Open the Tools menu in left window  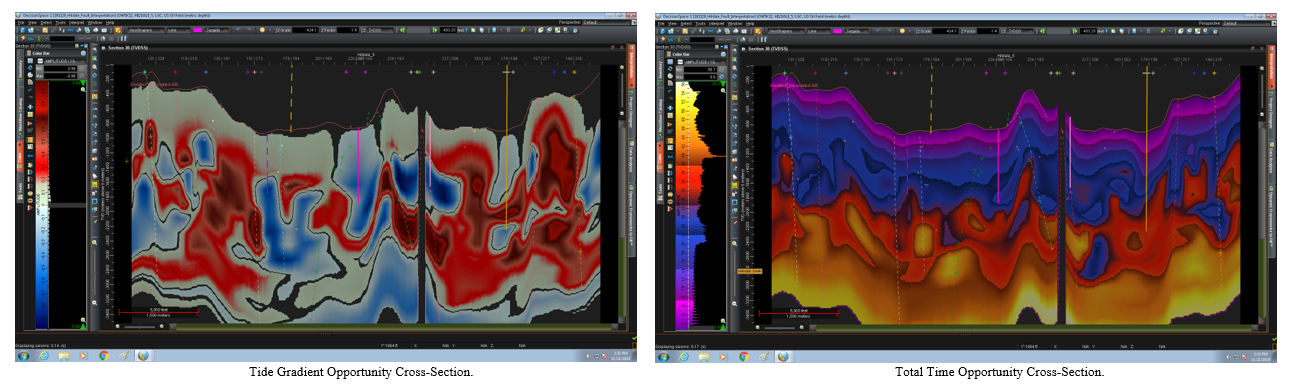click(60, 22)
